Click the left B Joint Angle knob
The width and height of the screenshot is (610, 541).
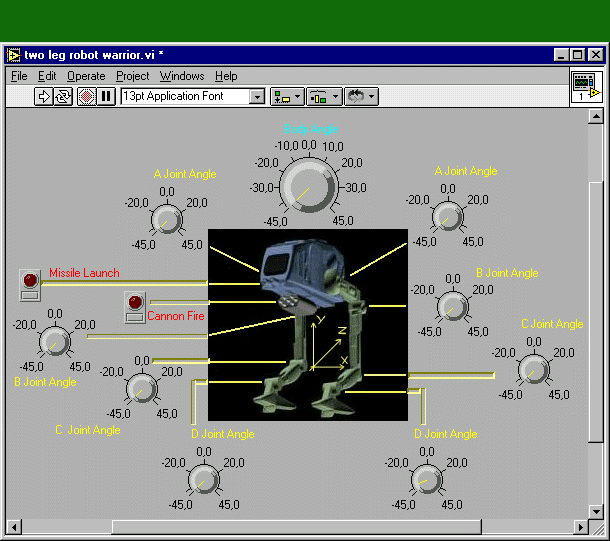click(55, 341)
